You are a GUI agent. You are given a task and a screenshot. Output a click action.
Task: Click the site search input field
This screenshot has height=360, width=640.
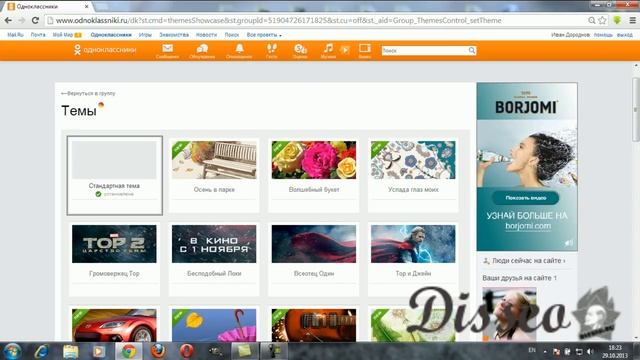tap(424, 50)
